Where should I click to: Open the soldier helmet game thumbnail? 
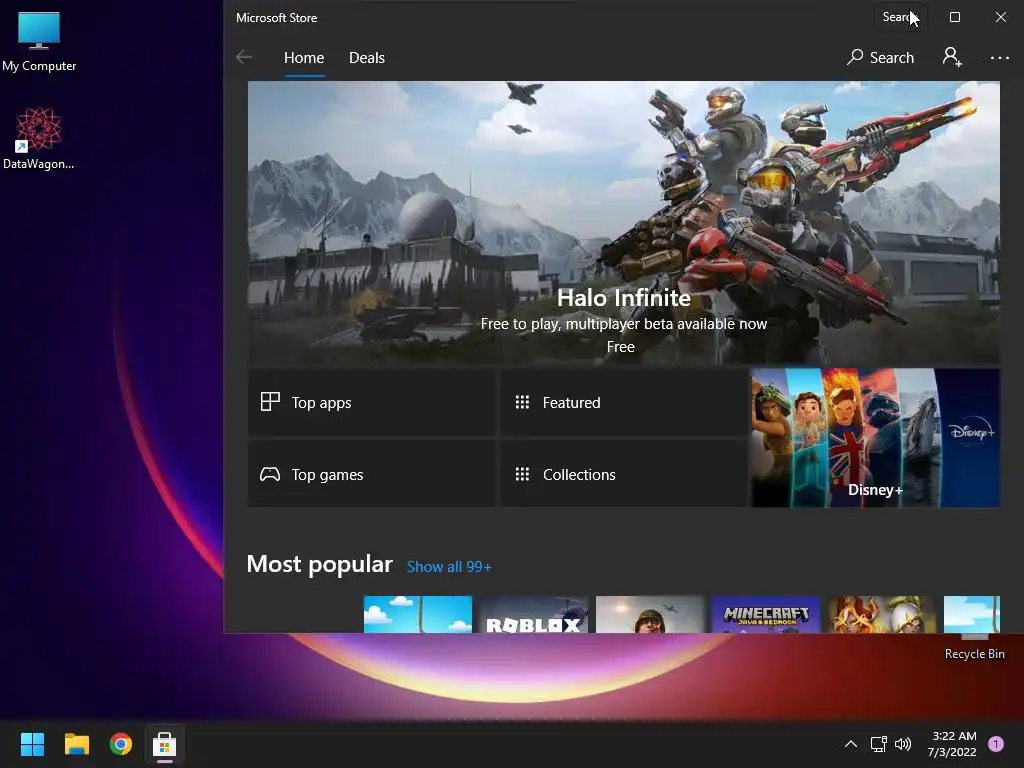coord(650,615)
